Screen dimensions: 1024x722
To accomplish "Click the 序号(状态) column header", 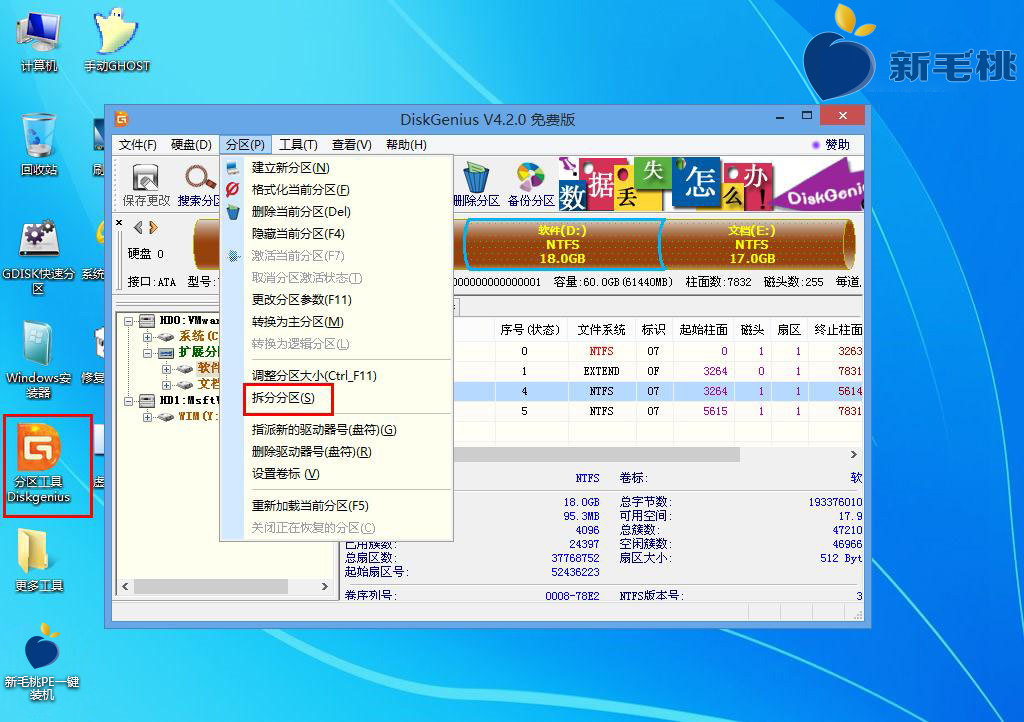I will 530,330.
